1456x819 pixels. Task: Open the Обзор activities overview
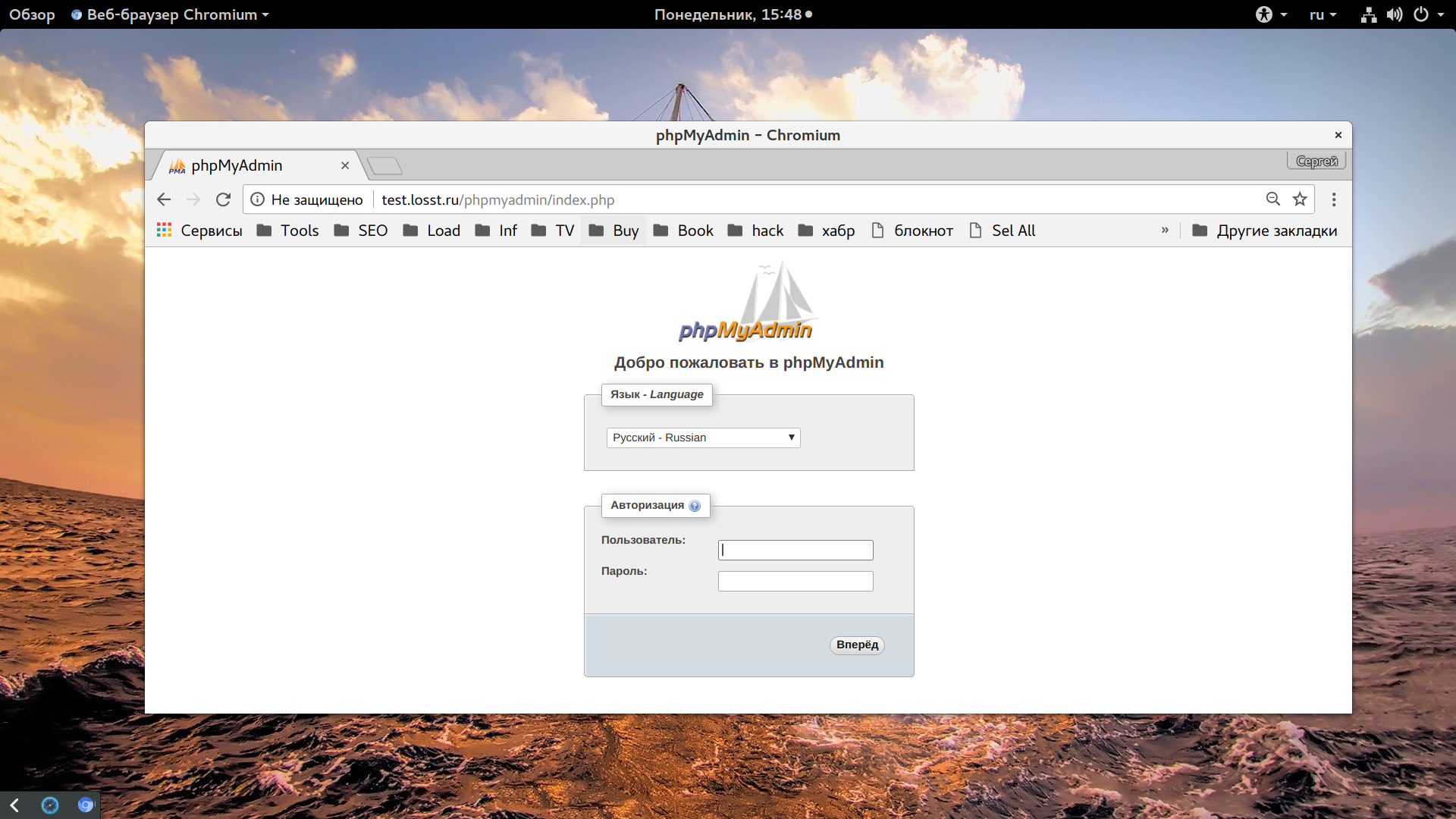(x=32, y=14)
